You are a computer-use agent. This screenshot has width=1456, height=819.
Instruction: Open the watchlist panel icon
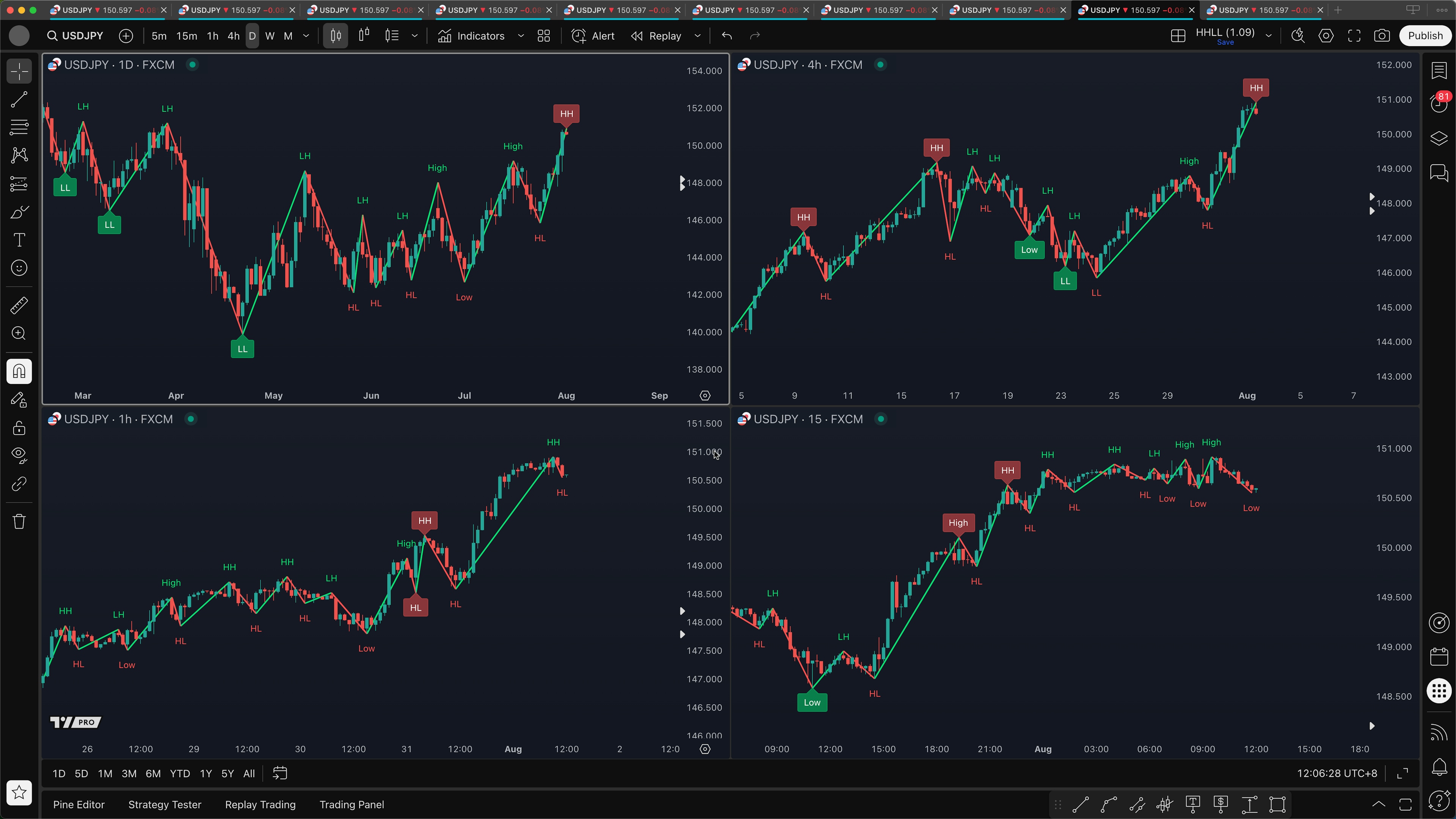[1439, 71]
